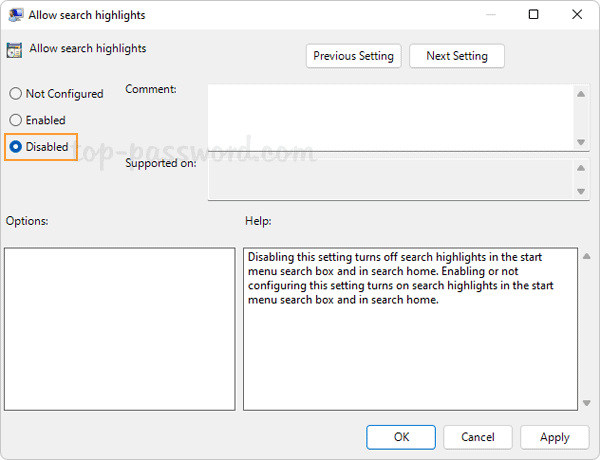Screen dimensions: 600x460
Task: Go to the Previous Setting
Action: 353,56
